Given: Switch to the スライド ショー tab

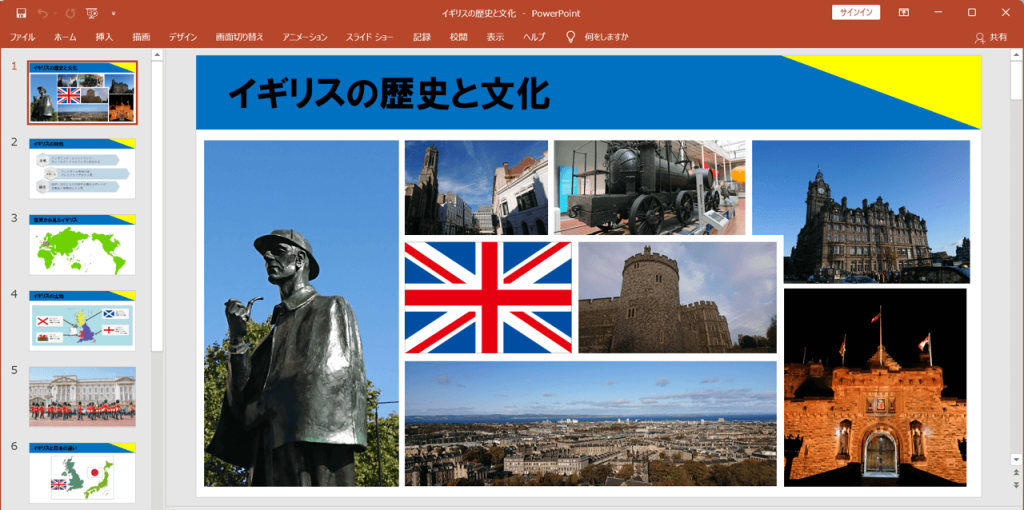Looking at the screenshot, I should click(x=370, y=37).
